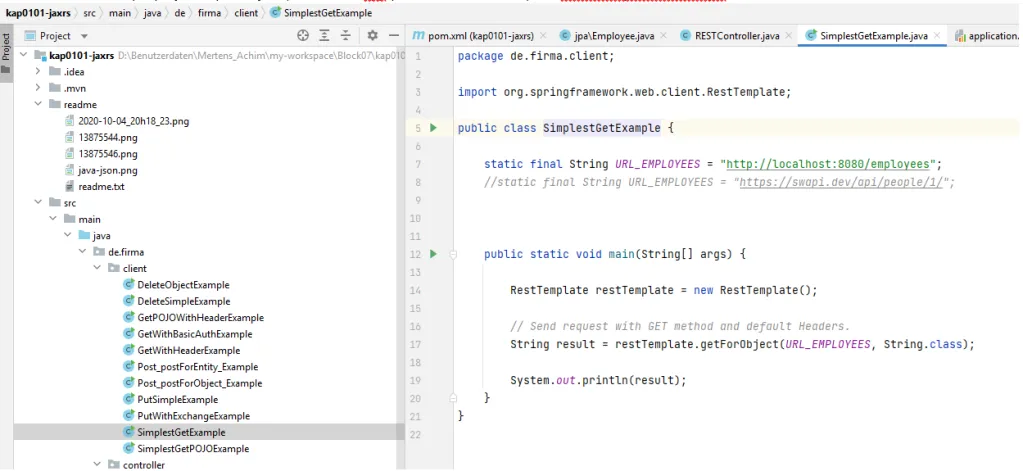The image size is (1023, 471).
Task: Hide the Project tool window
Action: tap(393, 36)
